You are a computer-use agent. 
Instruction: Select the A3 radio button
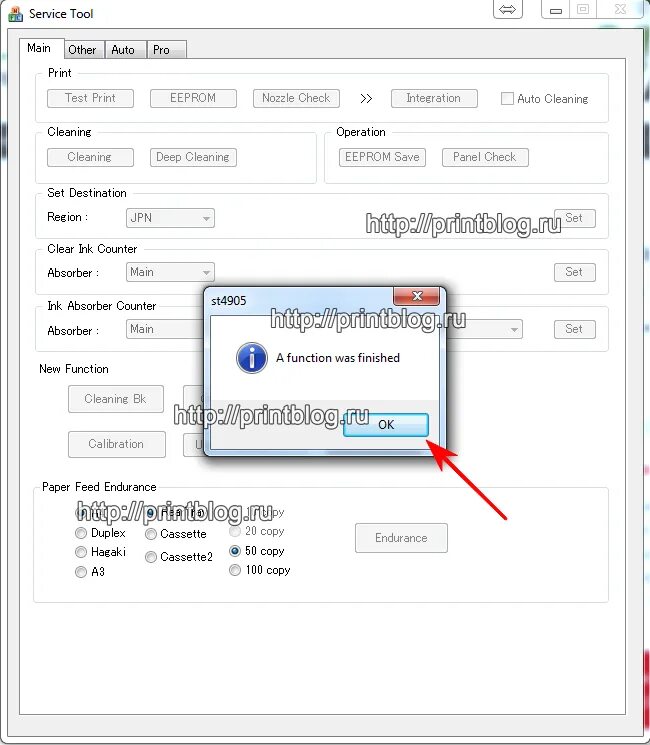coord(81,572)
